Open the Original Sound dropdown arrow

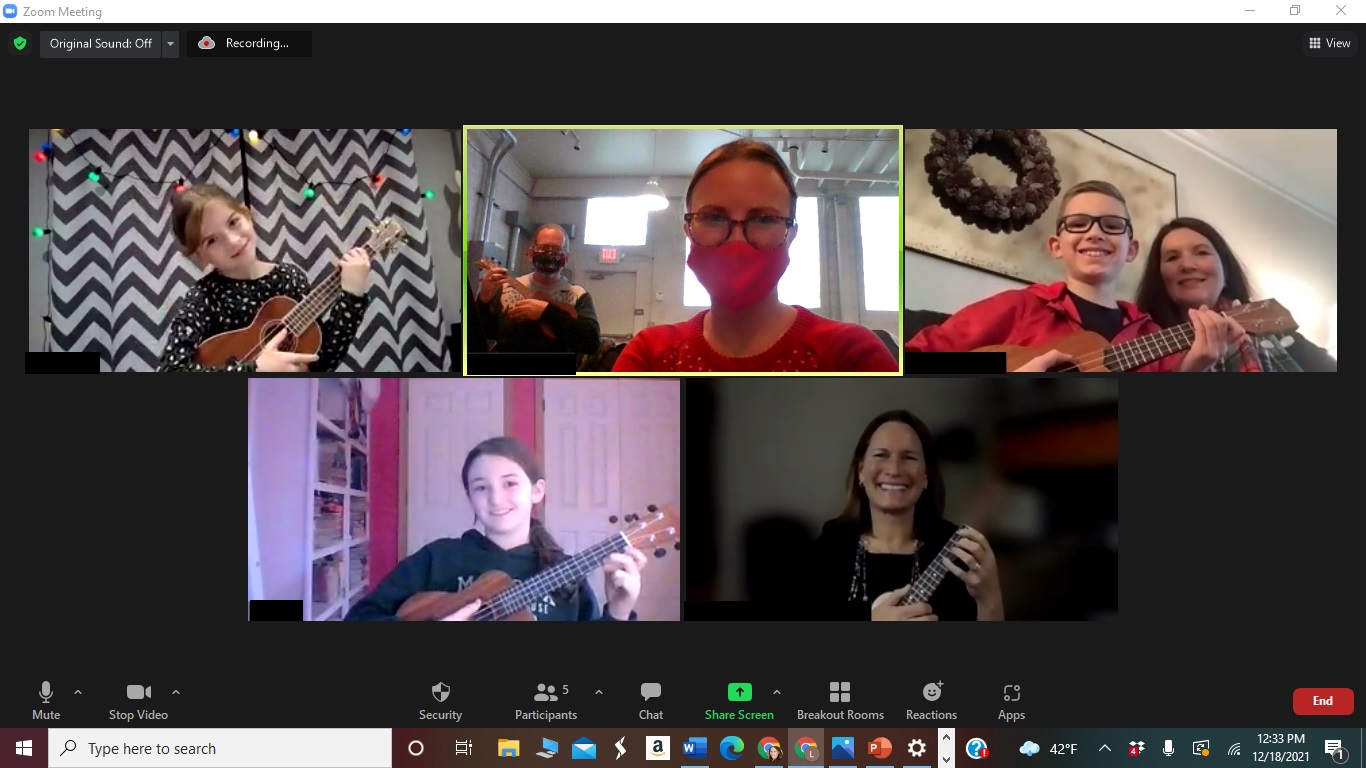click(x=170, y=44)
